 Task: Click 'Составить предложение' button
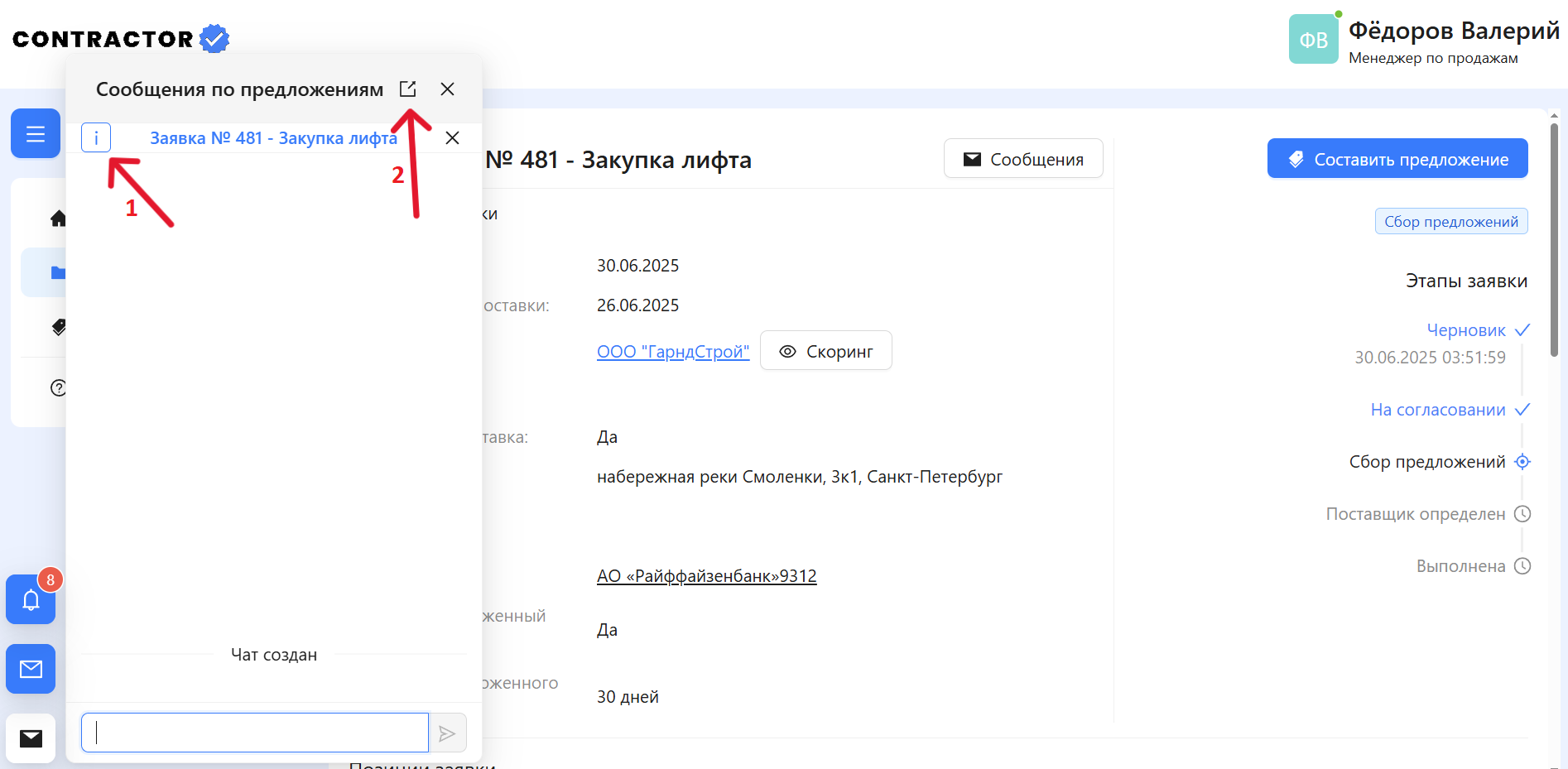click(1397, 159)
